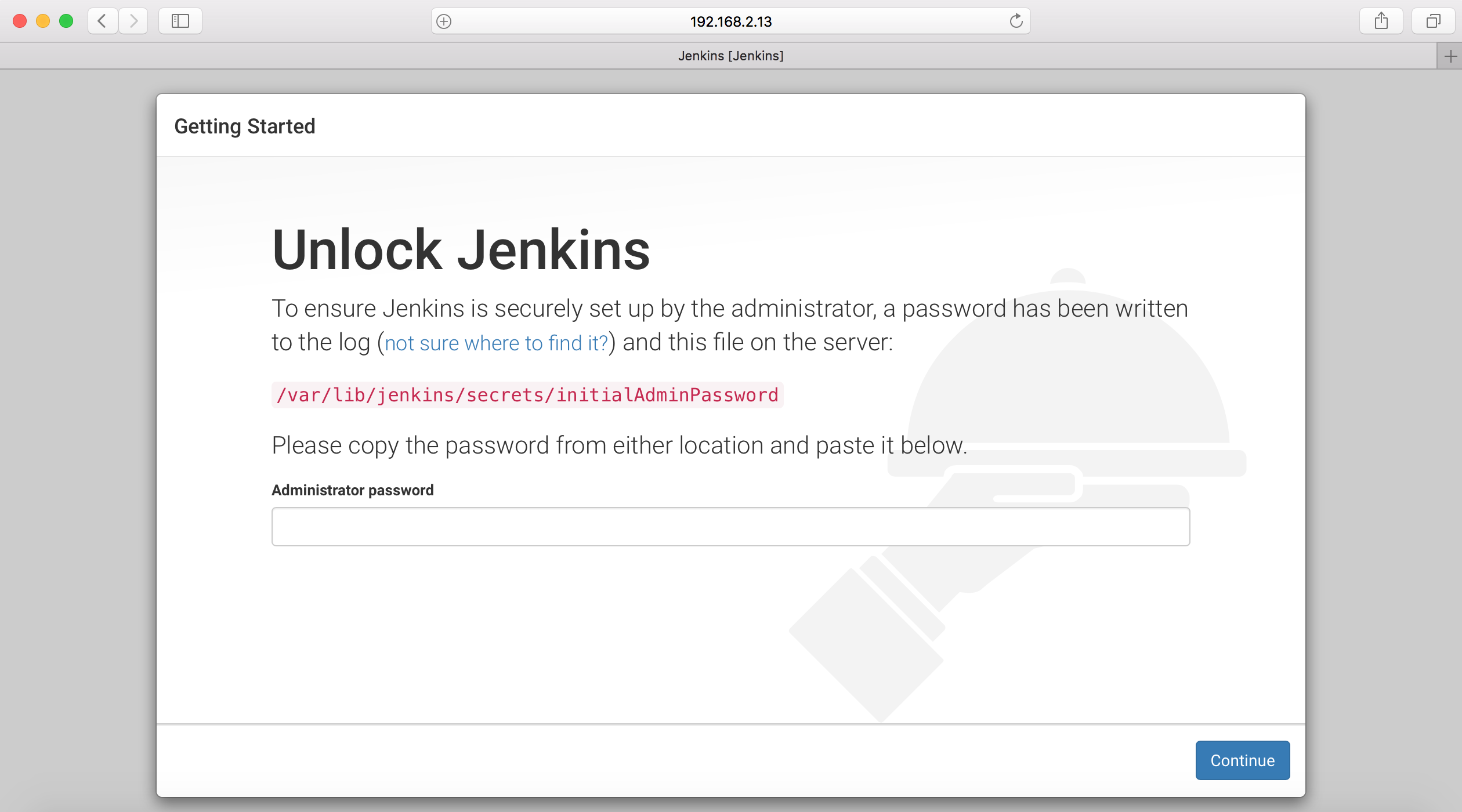
Task: Minimize the window with the yellow button
Action: click(43, 21)
